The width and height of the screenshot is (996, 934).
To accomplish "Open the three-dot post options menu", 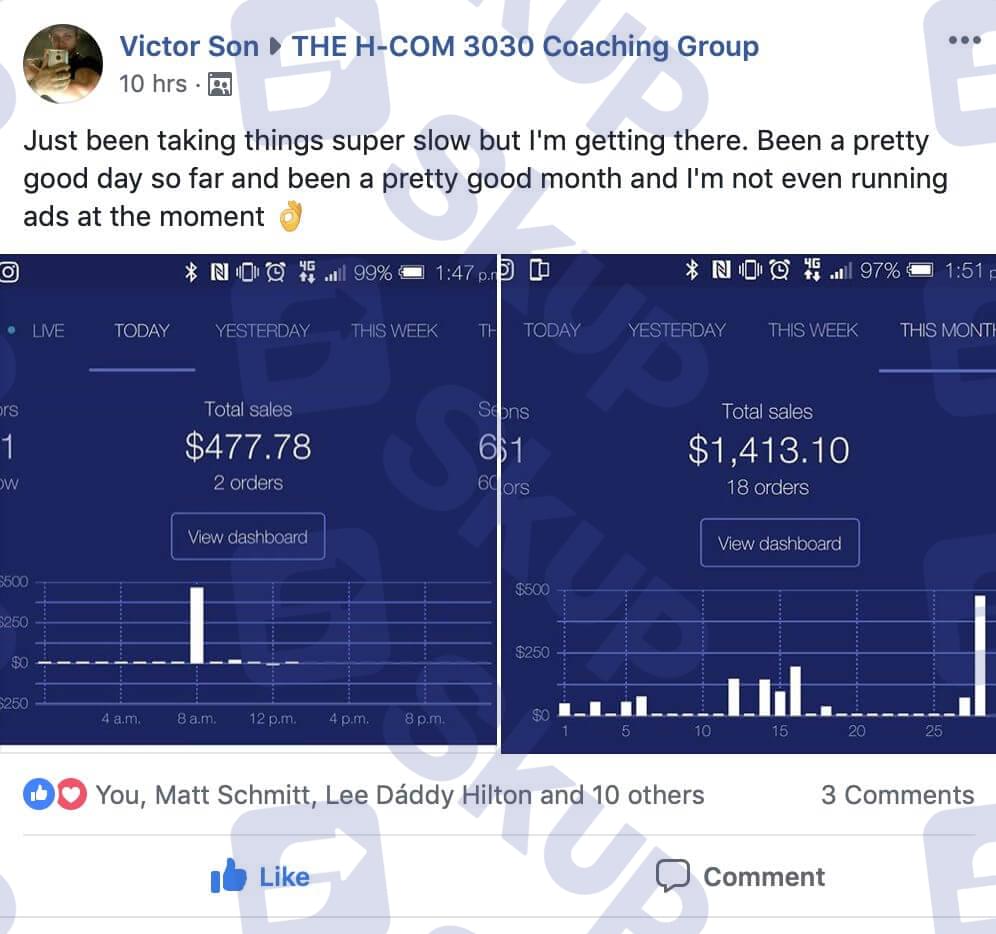I will pyautogui.click(x=964, y=40).
